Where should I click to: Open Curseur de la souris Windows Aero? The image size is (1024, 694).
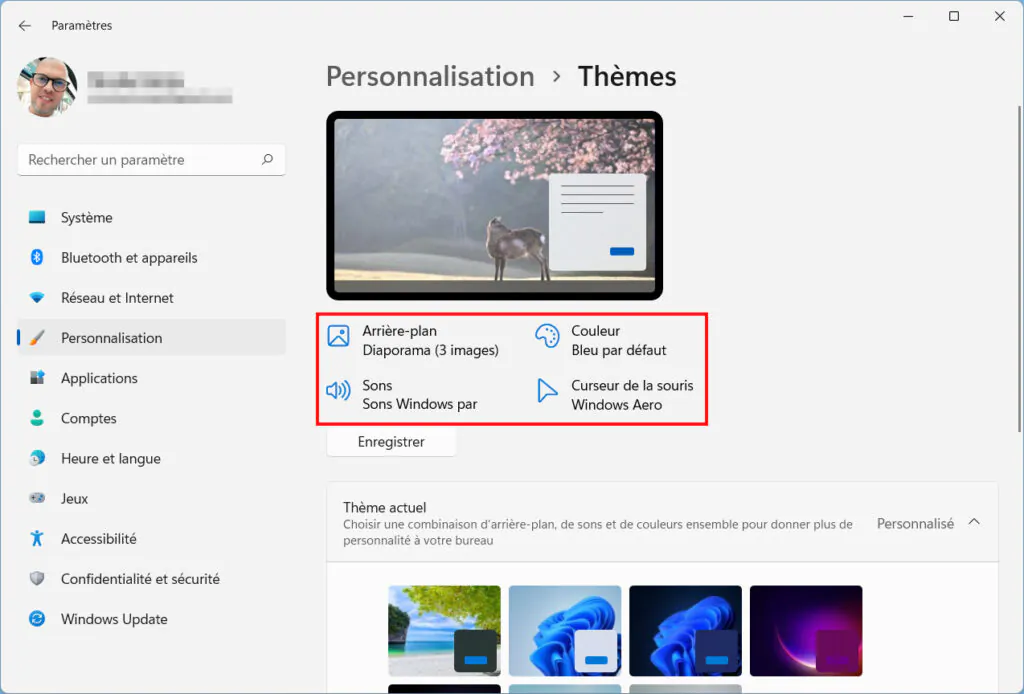coord(615,394)
